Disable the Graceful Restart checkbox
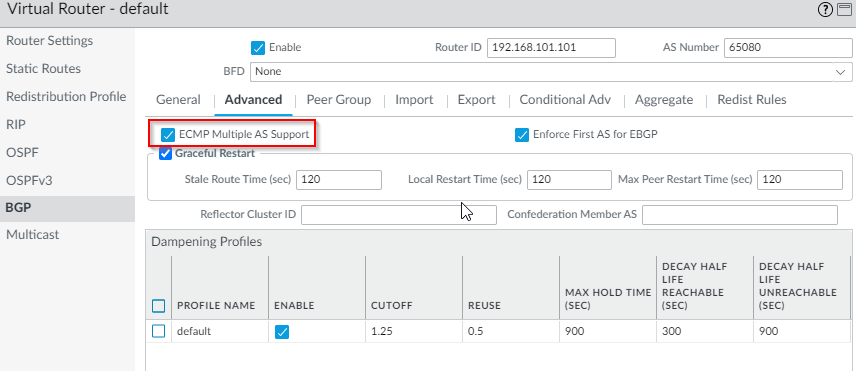The height and width of the screenshot is (371, 856). [165, 154]
